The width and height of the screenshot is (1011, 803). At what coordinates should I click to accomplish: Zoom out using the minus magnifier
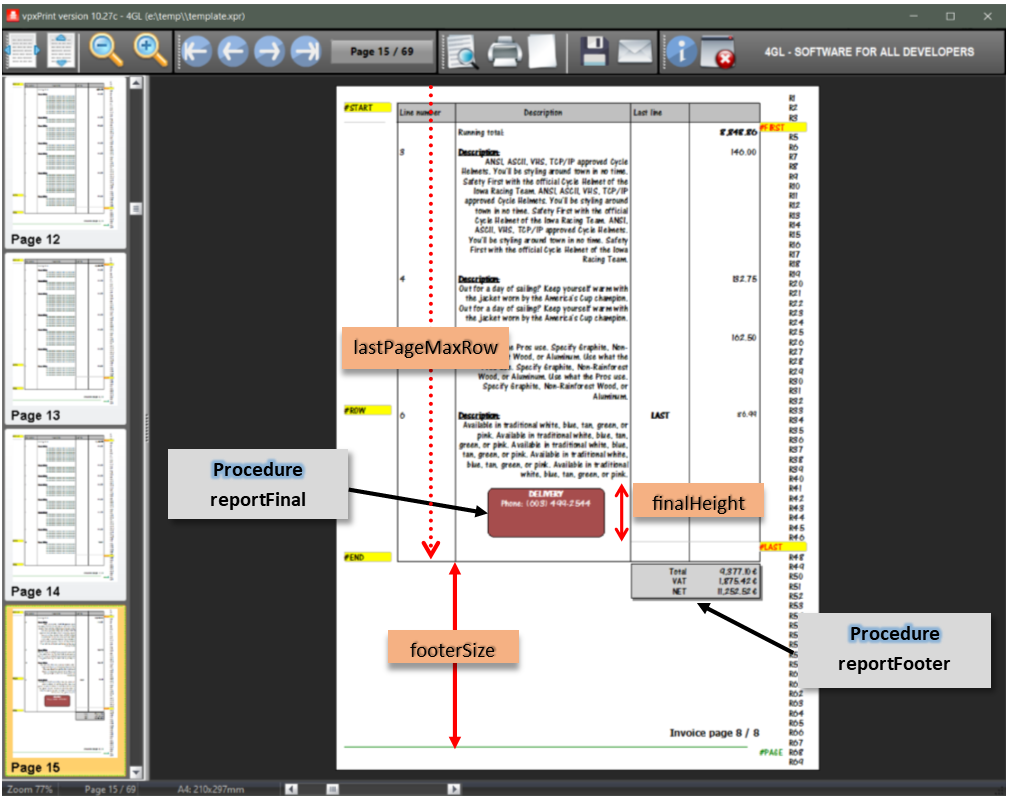coord(106,51)
